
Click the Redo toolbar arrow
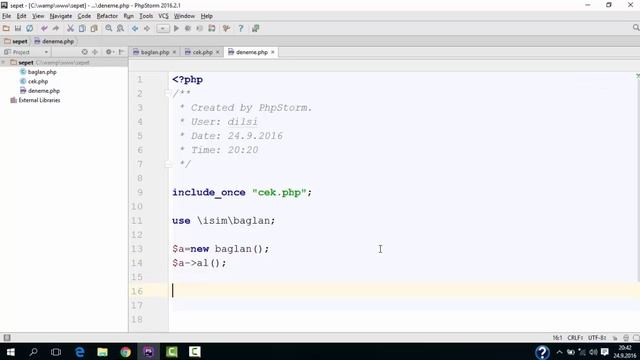(x=56, y=28)
